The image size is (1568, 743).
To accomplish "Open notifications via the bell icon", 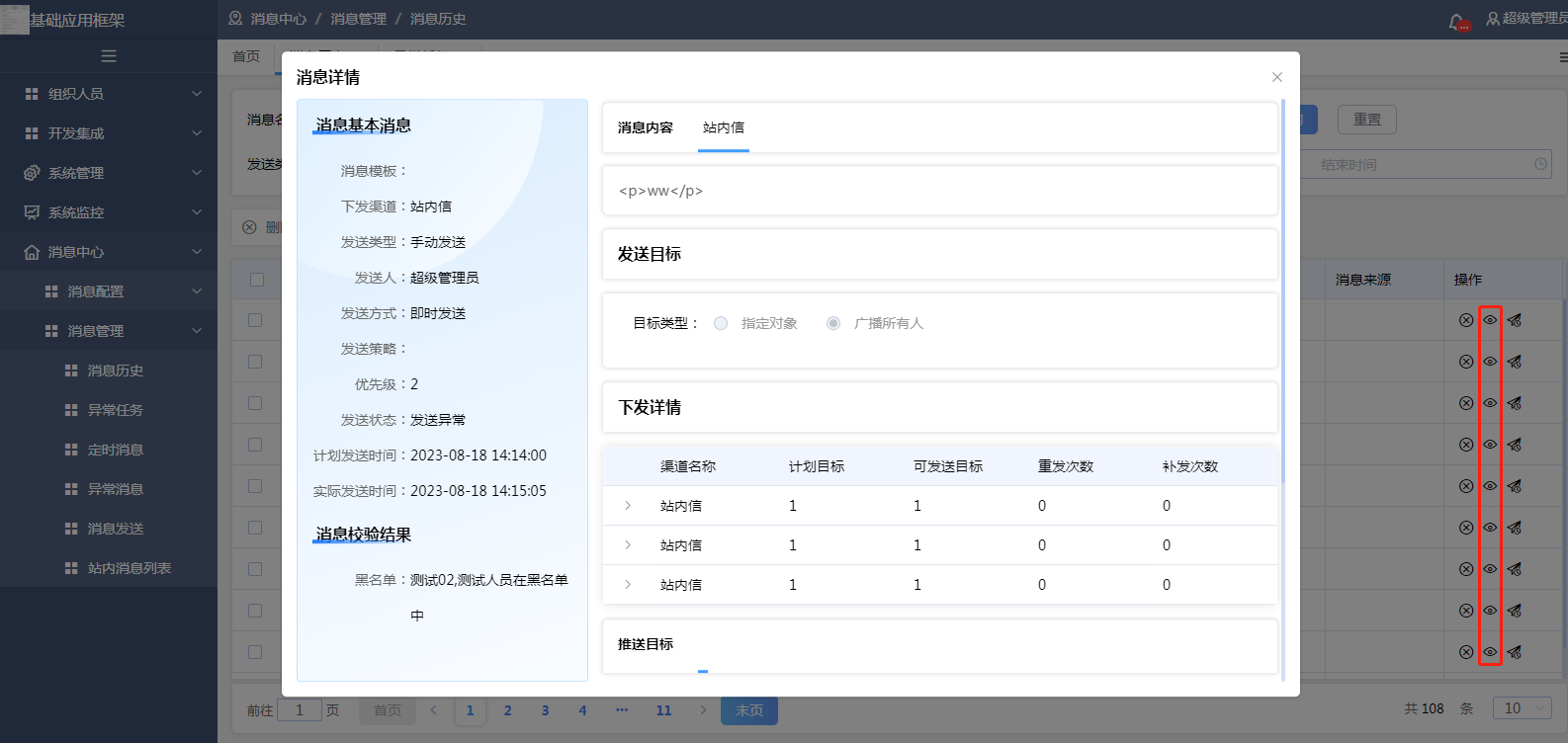I will click(x=1456, y=21).
